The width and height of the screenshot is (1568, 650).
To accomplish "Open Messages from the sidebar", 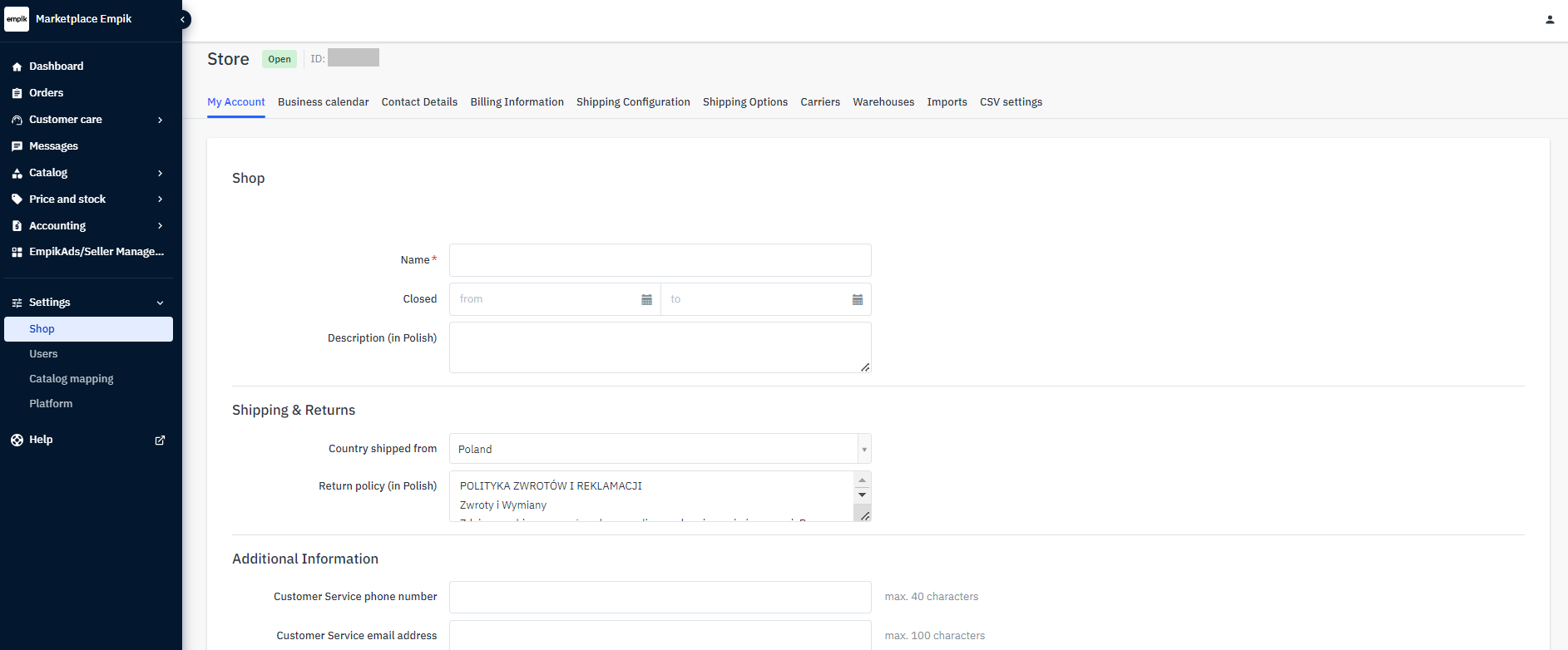I will pos(53,146).
